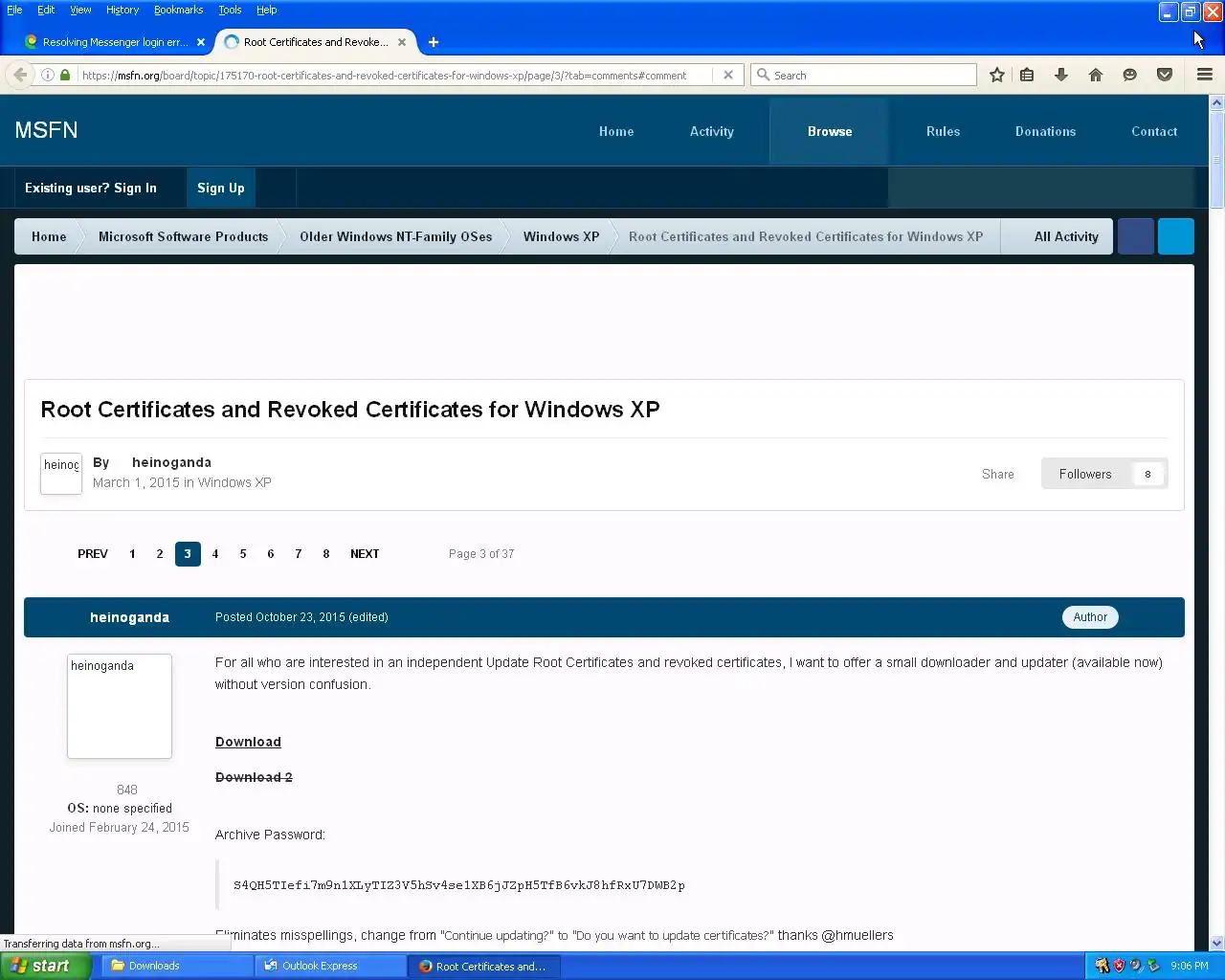This screenshot has height=980, width=1225.
Task: Click the page scrollbar down arrow
Action: 1216,943
